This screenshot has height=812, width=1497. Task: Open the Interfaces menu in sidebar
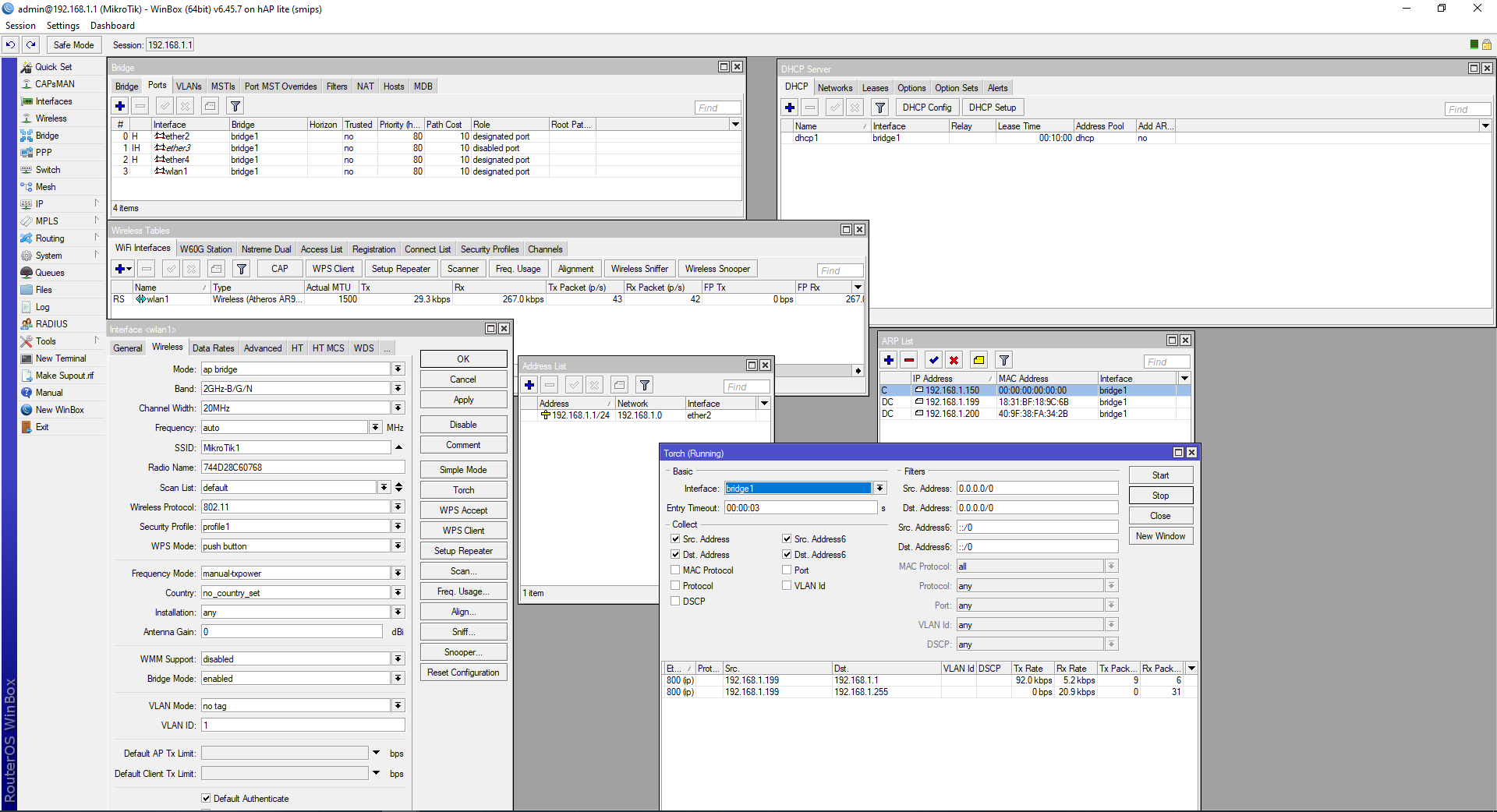(x=53, y=101)
